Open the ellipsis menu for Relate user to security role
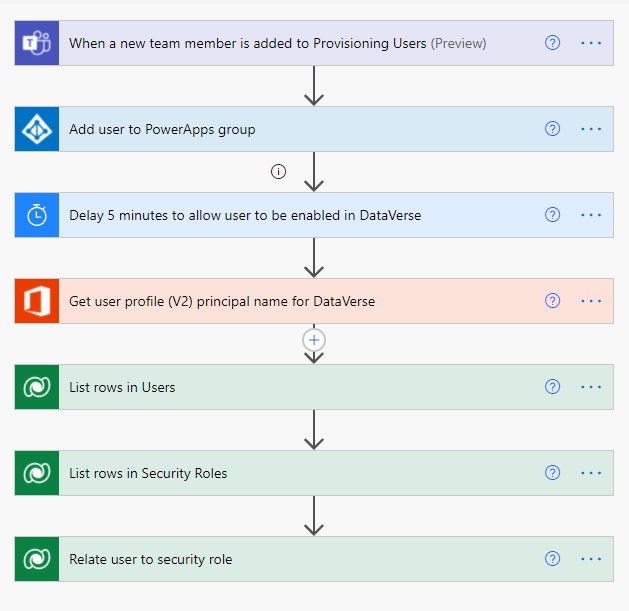 tap(591, 559)
